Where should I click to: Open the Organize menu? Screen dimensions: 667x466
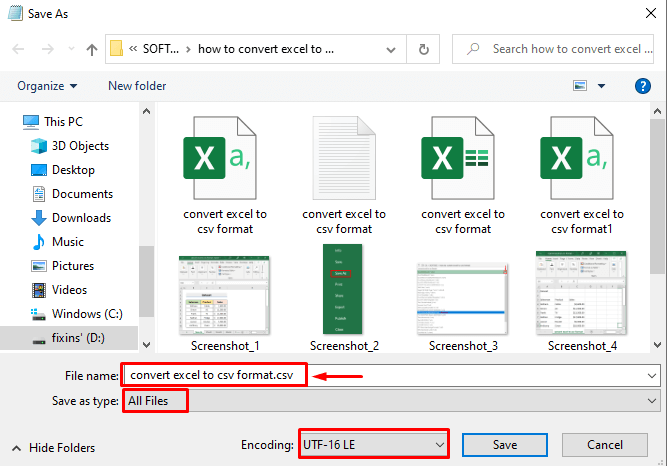tap(47, 86)
